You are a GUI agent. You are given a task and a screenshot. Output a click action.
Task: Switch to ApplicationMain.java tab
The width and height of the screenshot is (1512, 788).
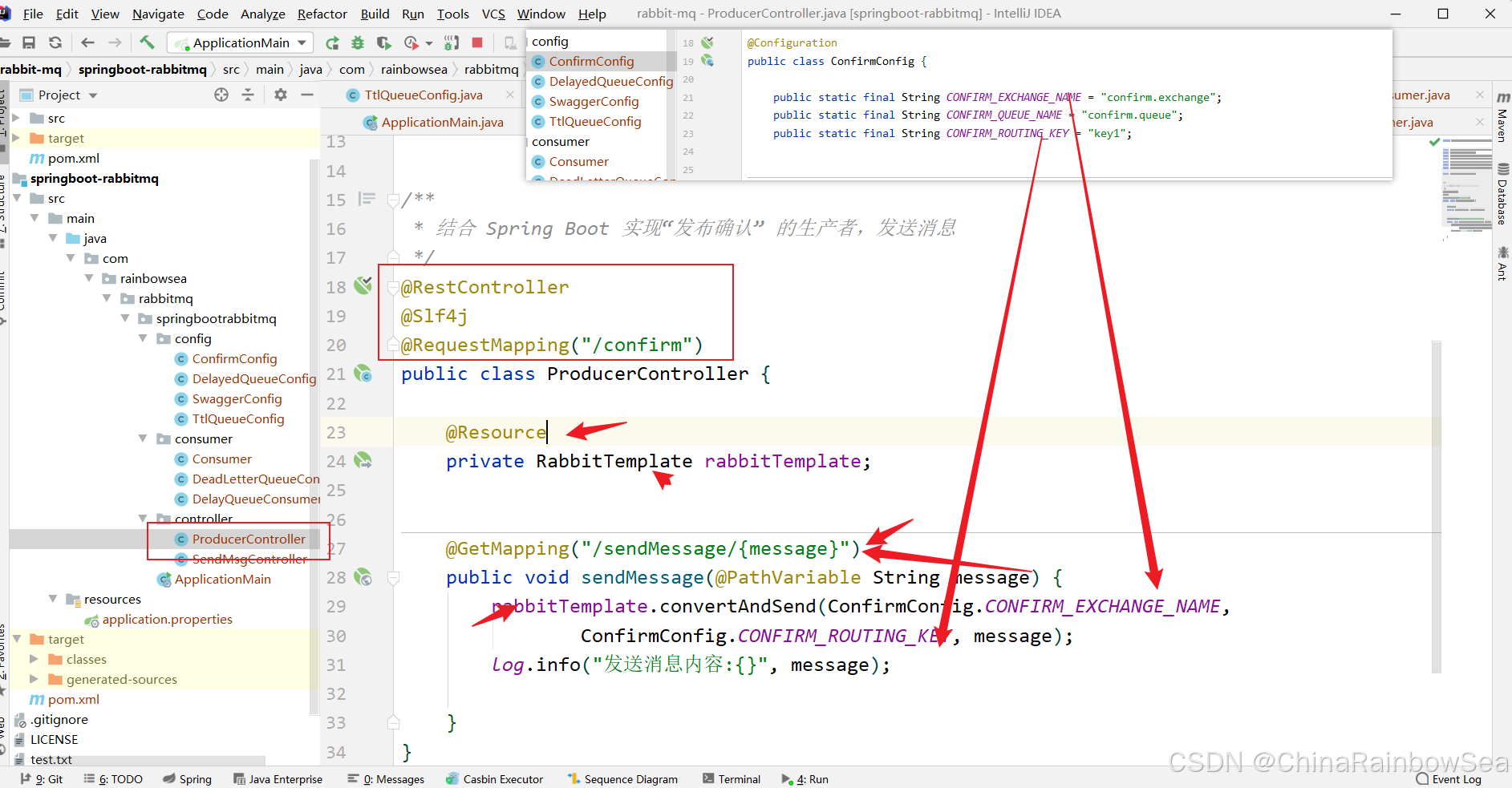tap(442, 122)
